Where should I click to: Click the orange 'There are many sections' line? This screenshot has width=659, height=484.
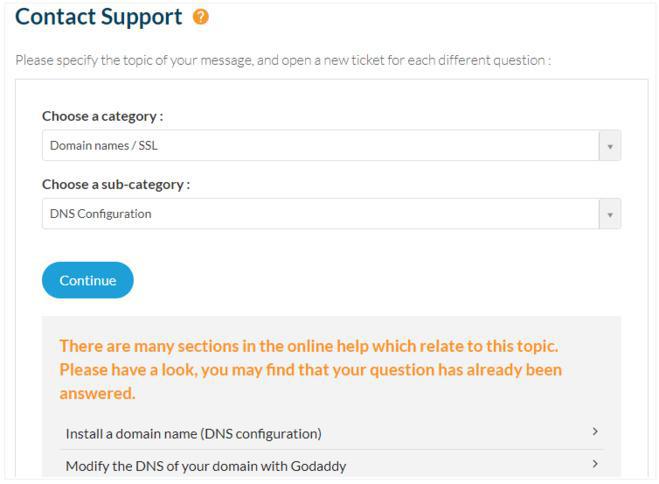click(x=308, y=346)
